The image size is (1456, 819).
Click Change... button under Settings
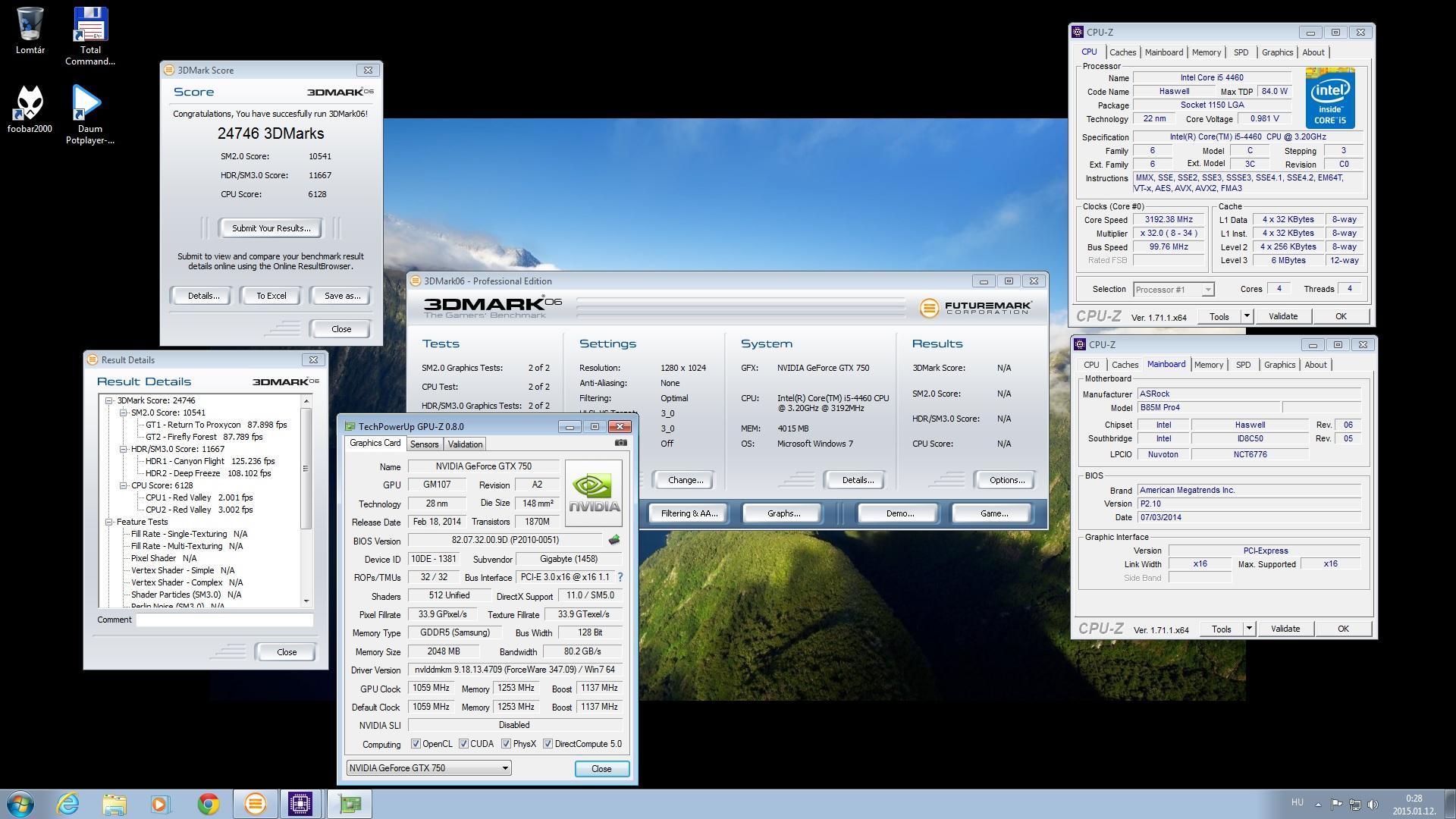[686, 480]
